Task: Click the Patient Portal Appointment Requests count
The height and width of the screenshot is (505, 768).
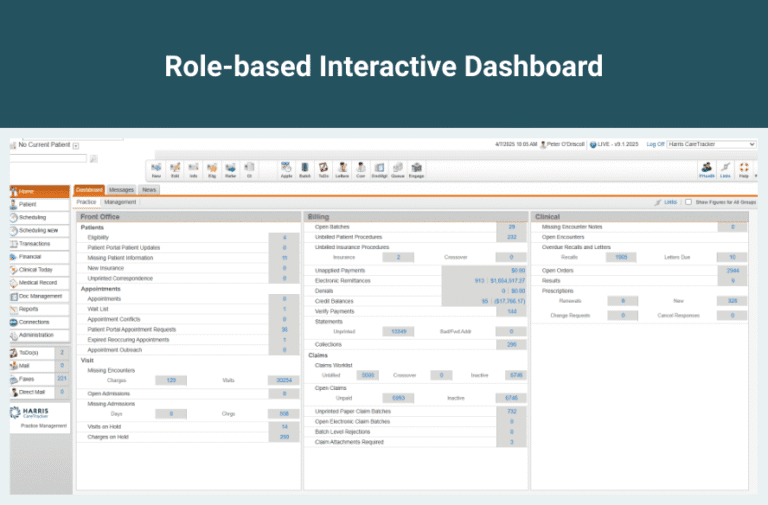Action: 284,330
